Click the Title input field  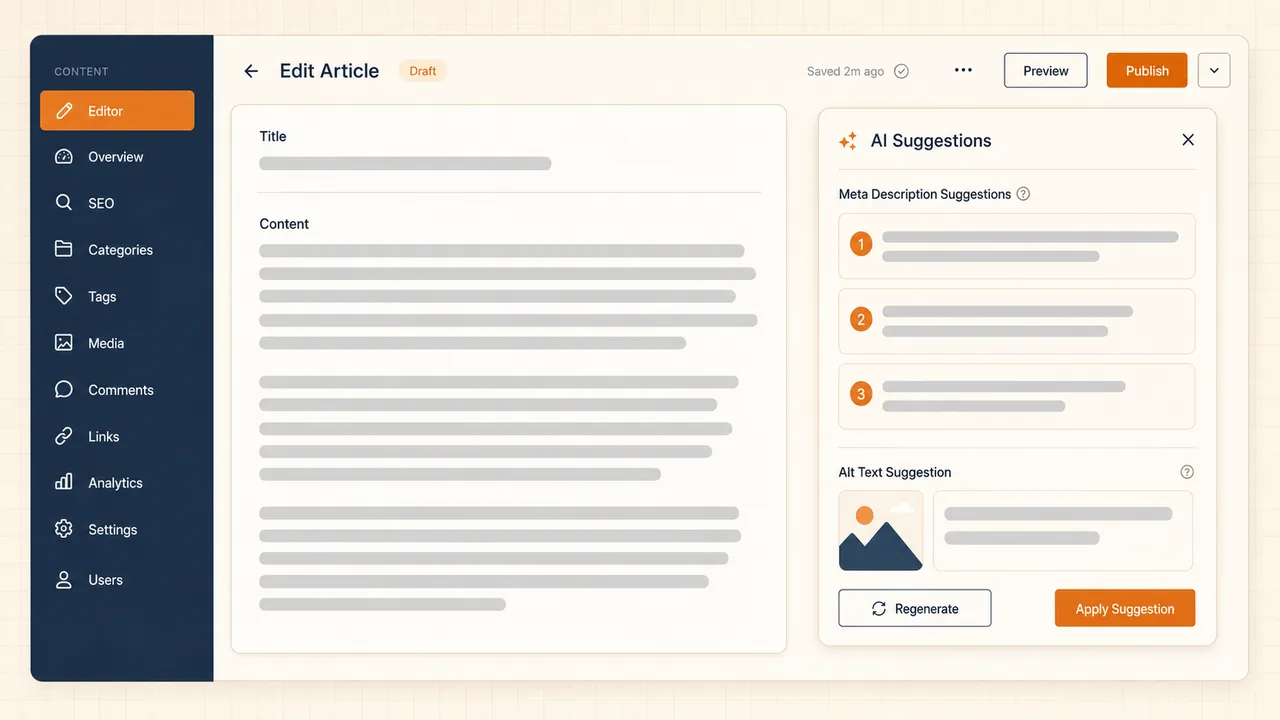[405, 163]
